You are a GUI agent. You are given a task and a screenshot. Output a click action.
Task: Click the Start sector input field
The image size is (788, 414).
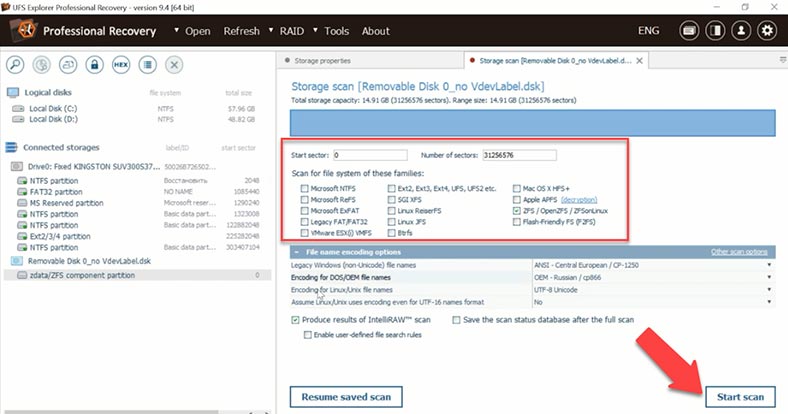[370, 155]
